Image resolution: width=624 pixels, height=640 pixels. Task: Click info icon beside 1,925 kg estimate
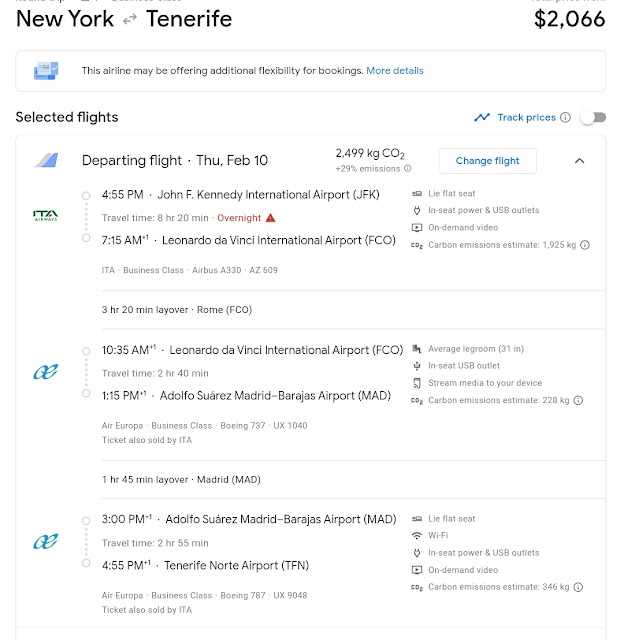pyautogui.click(x=585, y=245)
